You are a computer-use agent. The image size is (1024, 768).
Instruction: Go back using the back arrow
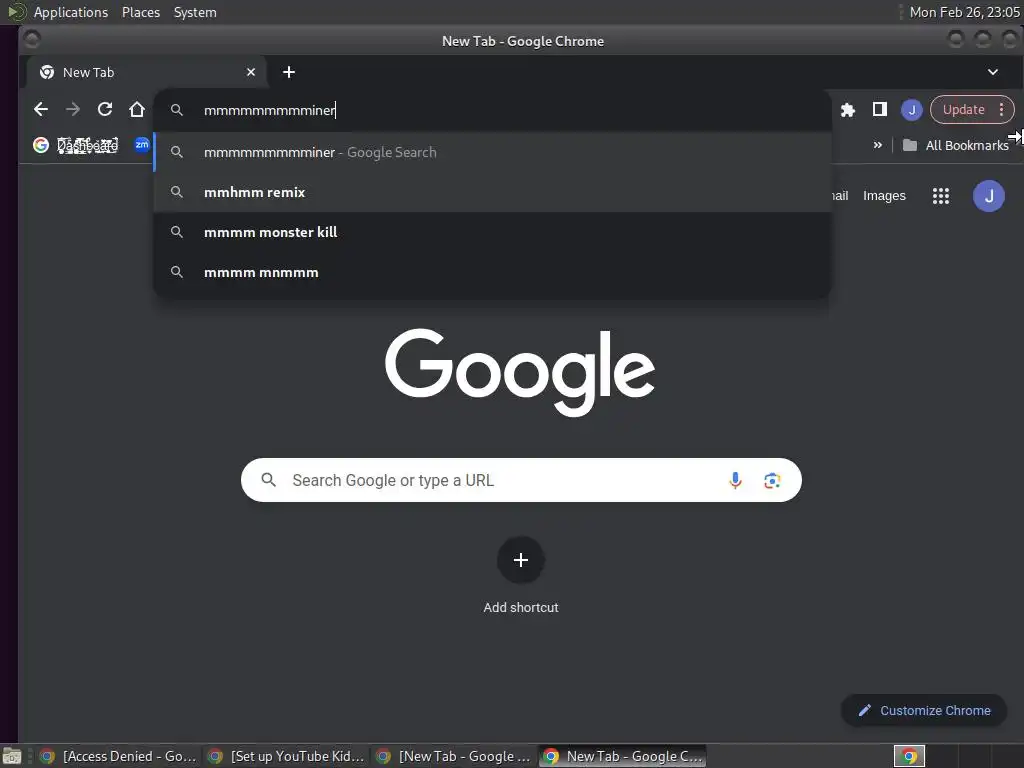[41, 110]
